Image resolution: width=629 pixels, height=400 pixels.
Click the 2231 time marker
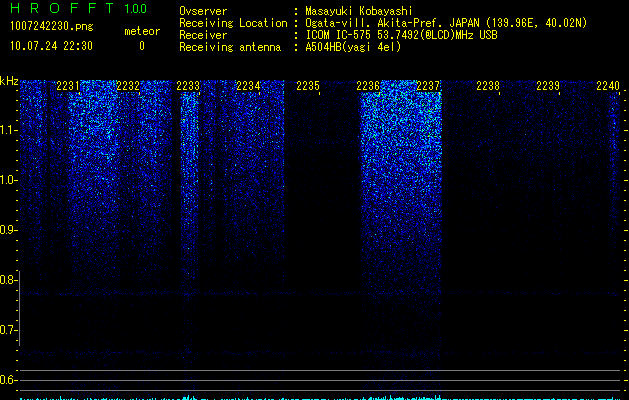pyautogui.click(x=68, y=86)
